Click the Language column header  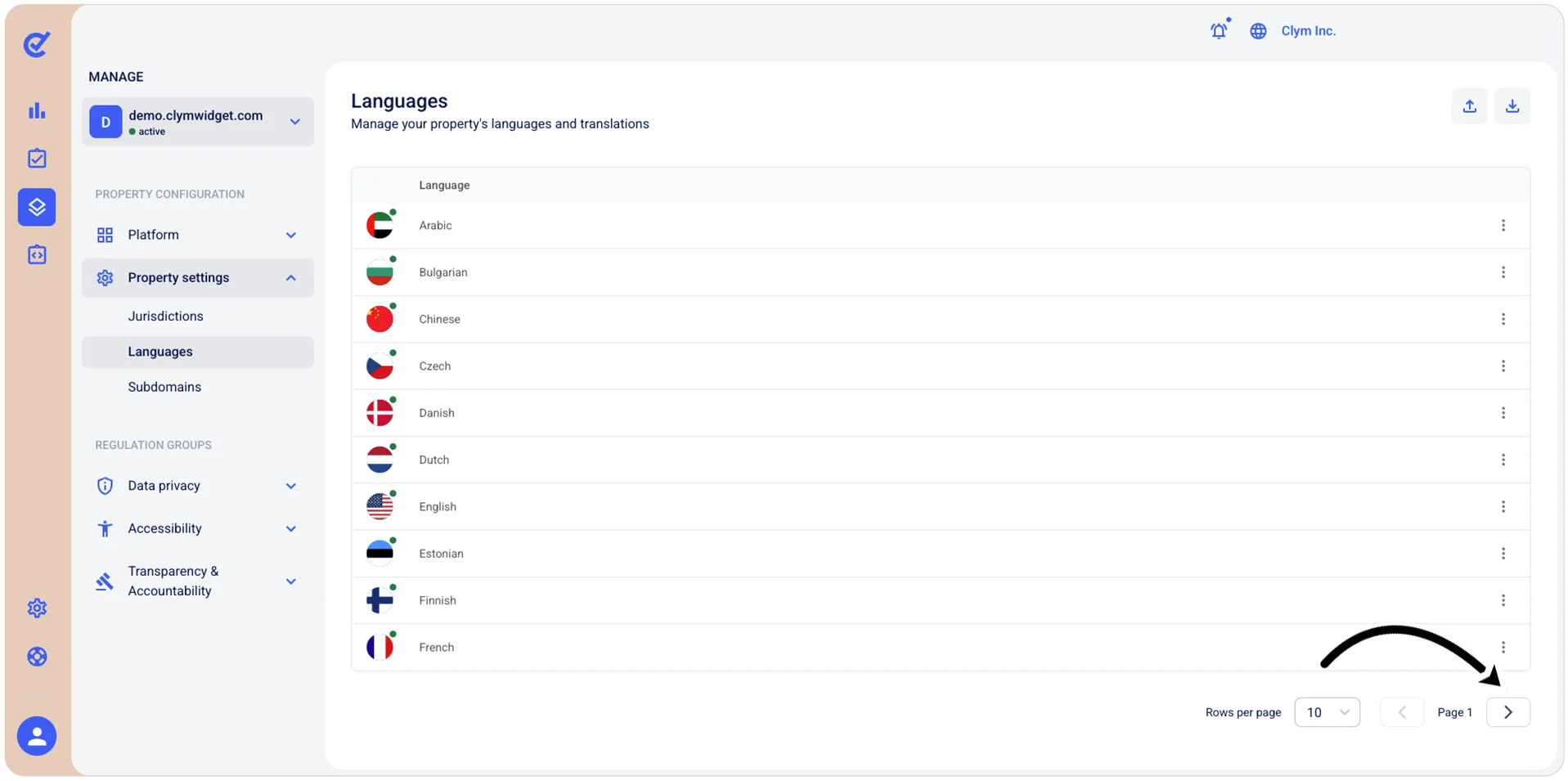pyautogui.click(x=444, y=186)
